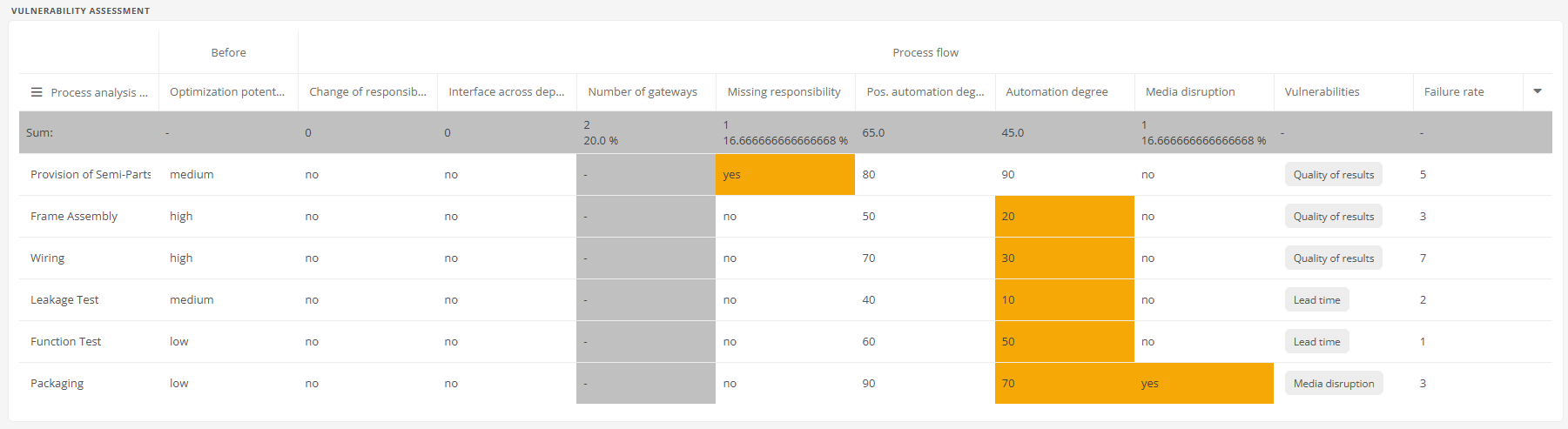Select the Automation degree column header
Screen dimensions: 1568x429
[1057, 91]
